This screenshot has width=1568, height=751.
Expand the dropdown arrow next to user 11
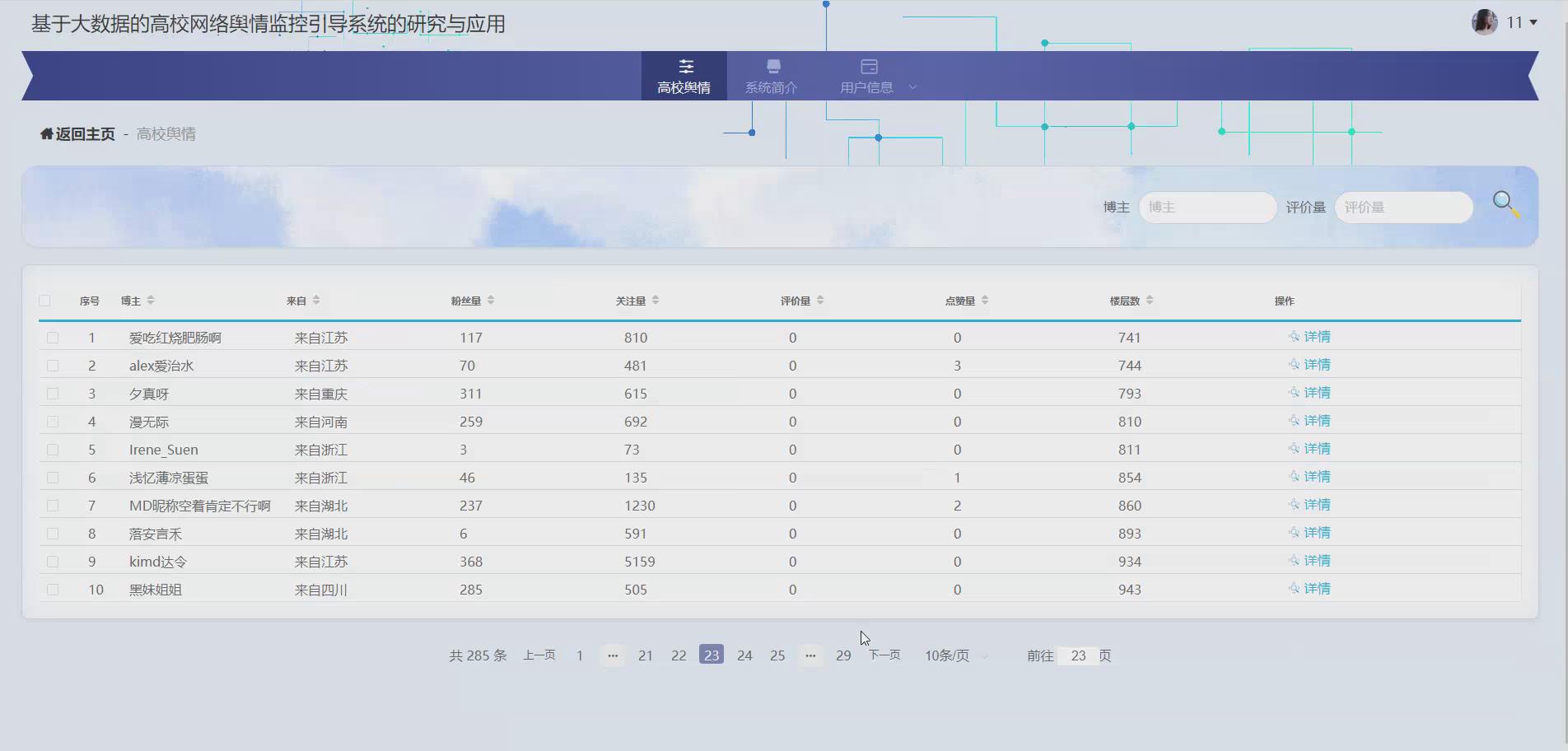[1533, 22]
